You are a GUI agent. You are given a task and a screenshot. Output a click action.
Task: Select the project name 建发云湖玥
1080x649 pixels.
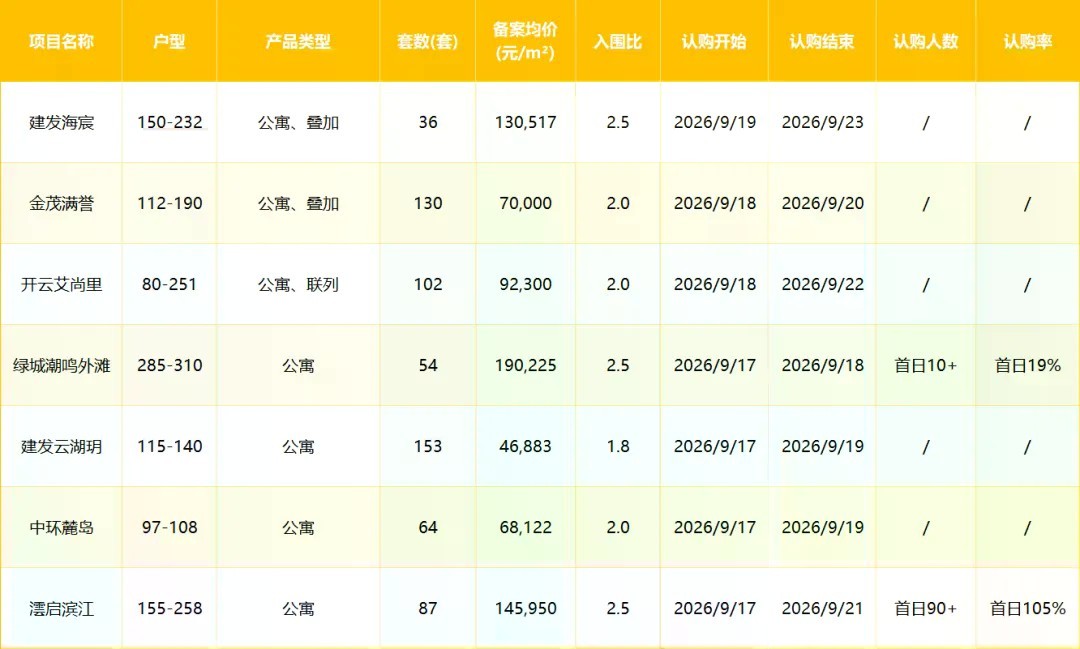click(x=61, y=446)
